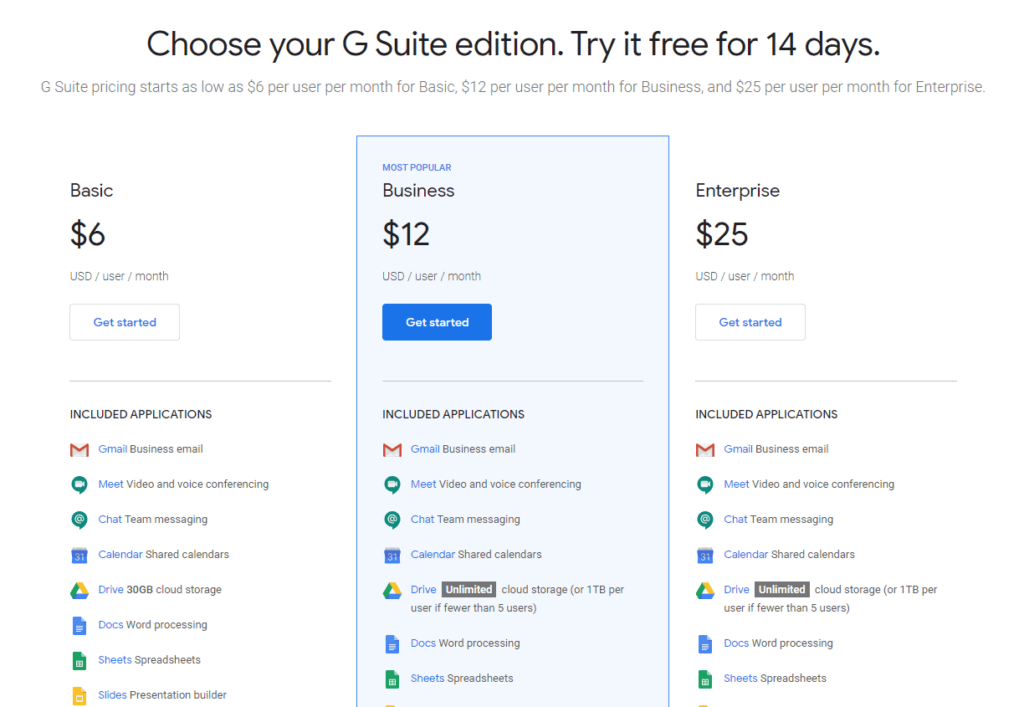
Task: Click the G Suite pricing subtitle sentence
Action: 513,87
